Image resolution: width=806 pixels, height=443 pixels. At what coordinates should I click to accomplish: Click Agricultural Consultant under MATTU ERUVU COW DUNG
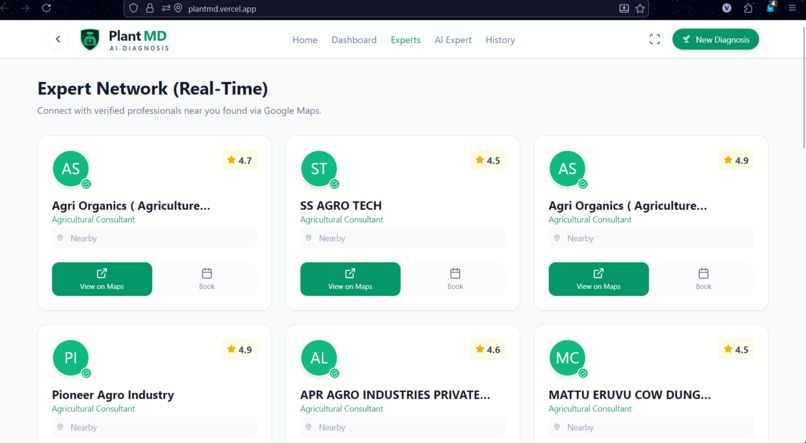[590, 409]
